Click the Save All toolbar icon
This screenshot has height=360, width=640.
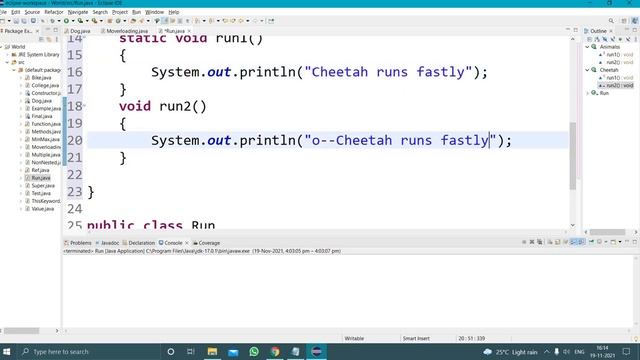(24, 21)
